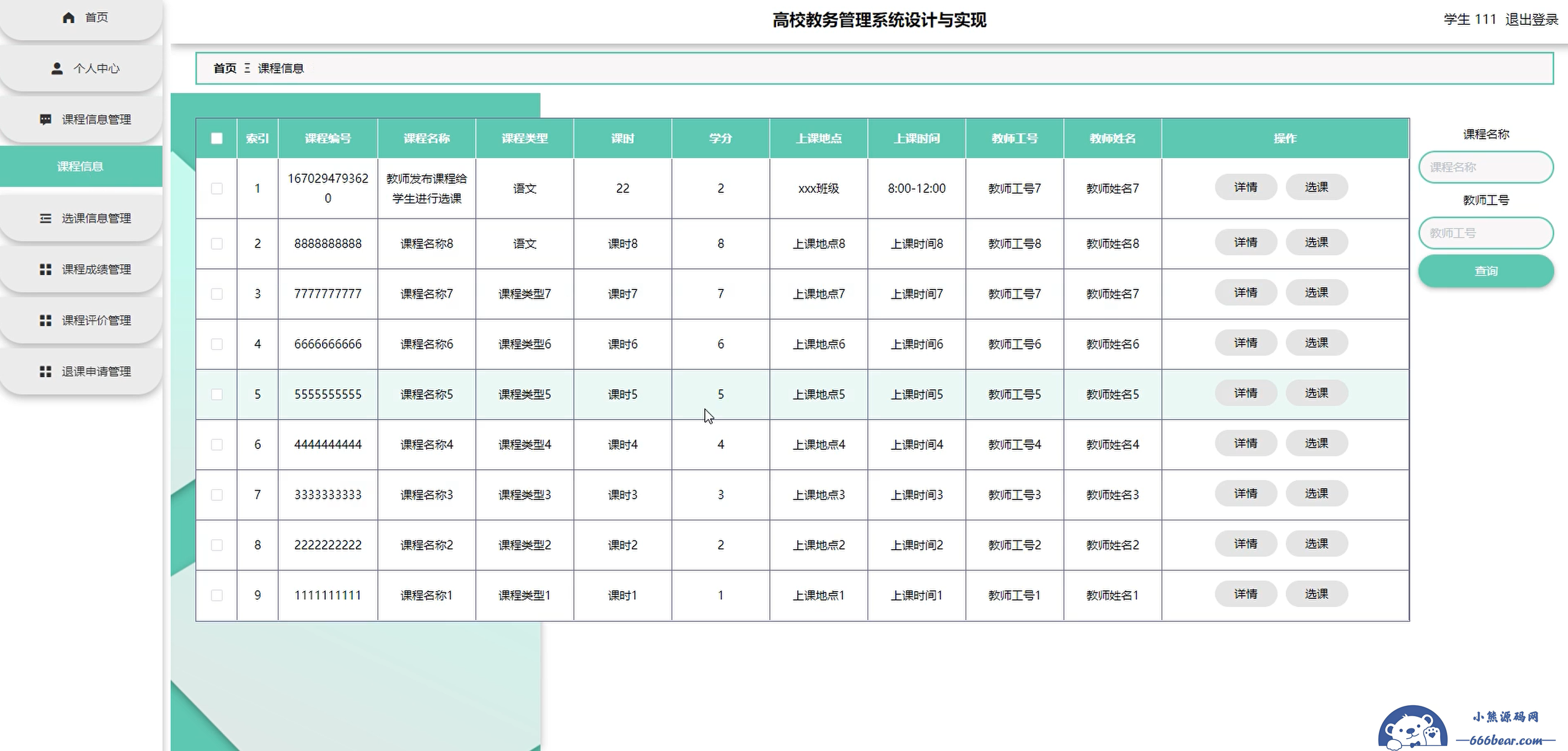Click the 课程编号 column header
The image size is (1568, 751).
pos(328,138)
